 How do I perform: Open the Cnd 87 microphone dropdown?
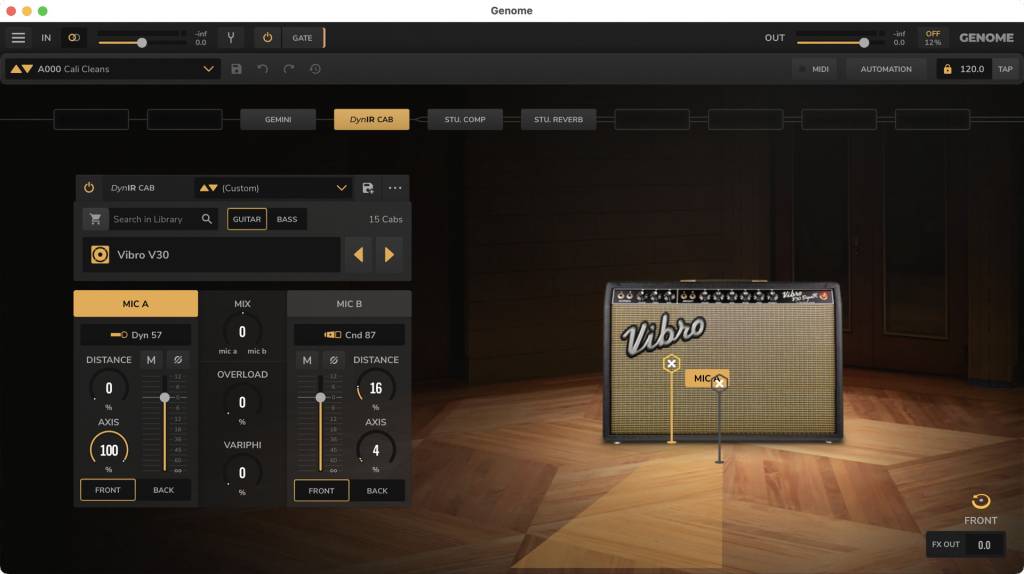click(x=349, y=335)
